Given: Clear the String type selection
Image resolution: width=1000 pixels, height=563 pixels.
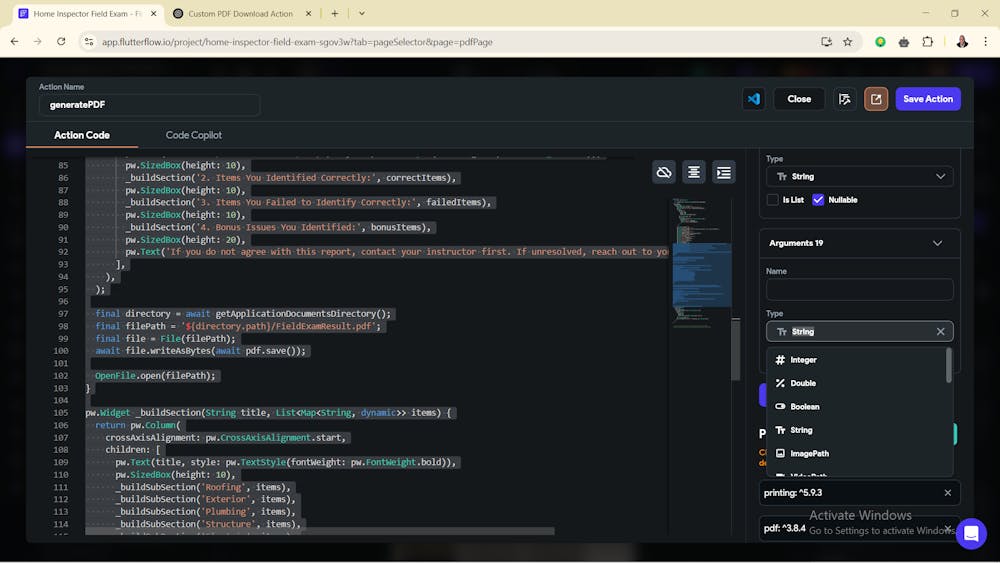Looking at the screenshot, I should coord(940,332).
